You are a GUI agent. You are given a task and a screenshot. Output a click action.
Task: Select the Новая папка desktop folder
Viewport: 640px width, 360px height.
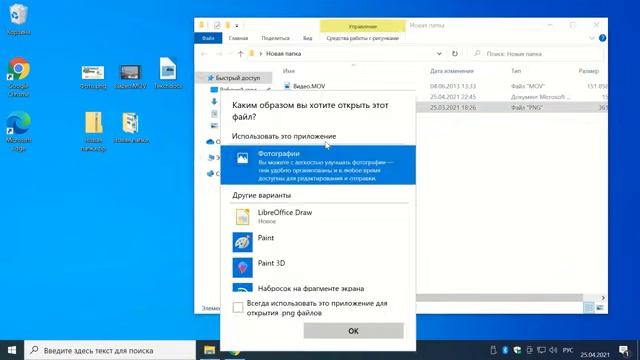click(131, 127)
